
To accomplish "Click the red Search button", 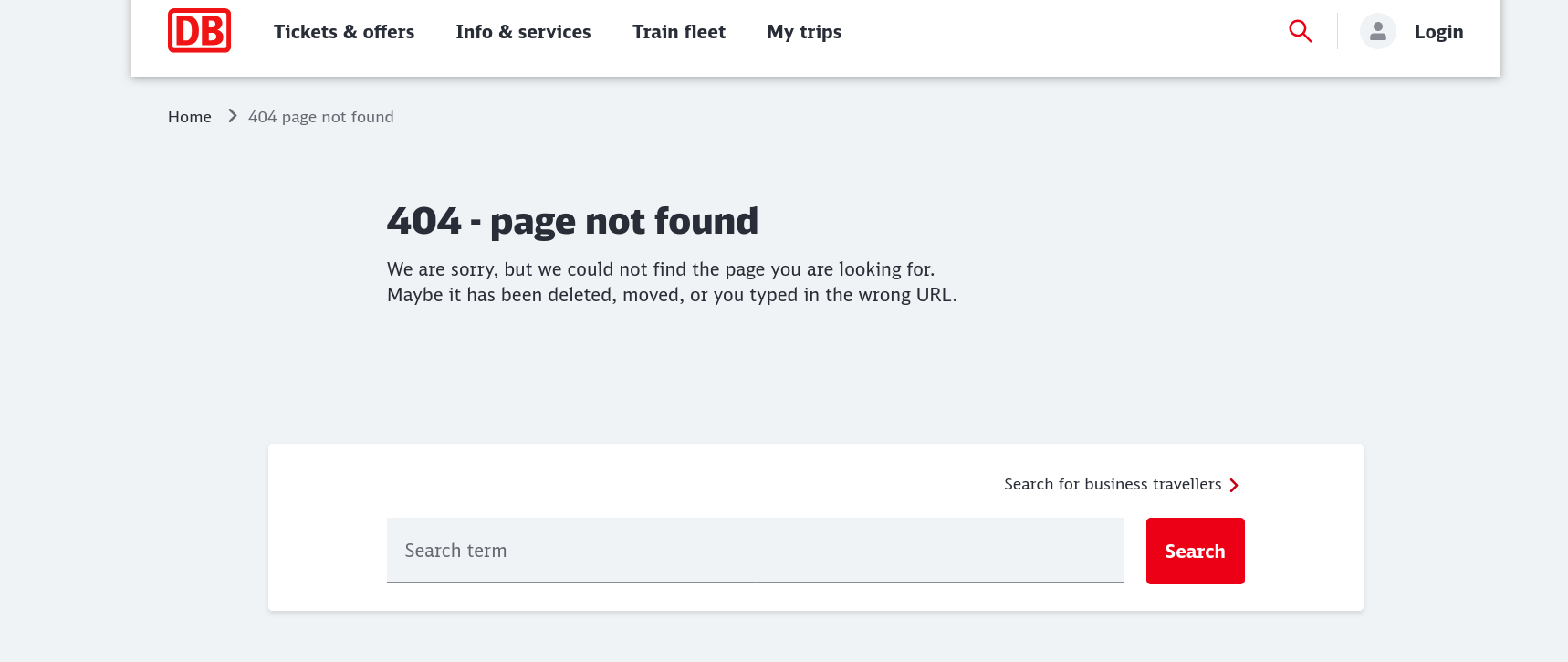I will (1195, 551).
